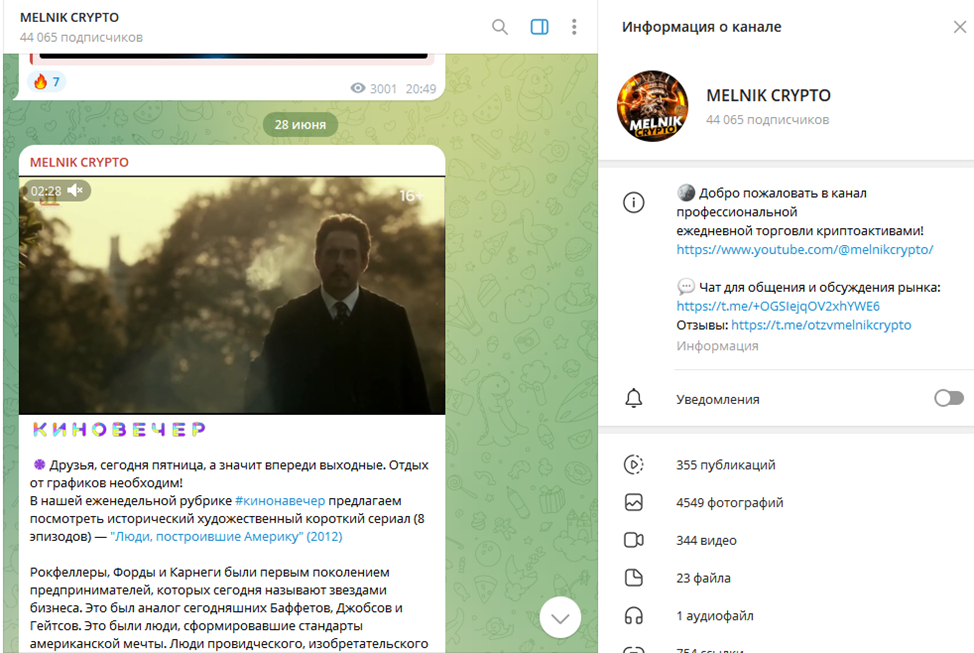Click the fire reaction with 7
Image resolution: width=974 pixels, height=653 pixels.
click(47, 82)
